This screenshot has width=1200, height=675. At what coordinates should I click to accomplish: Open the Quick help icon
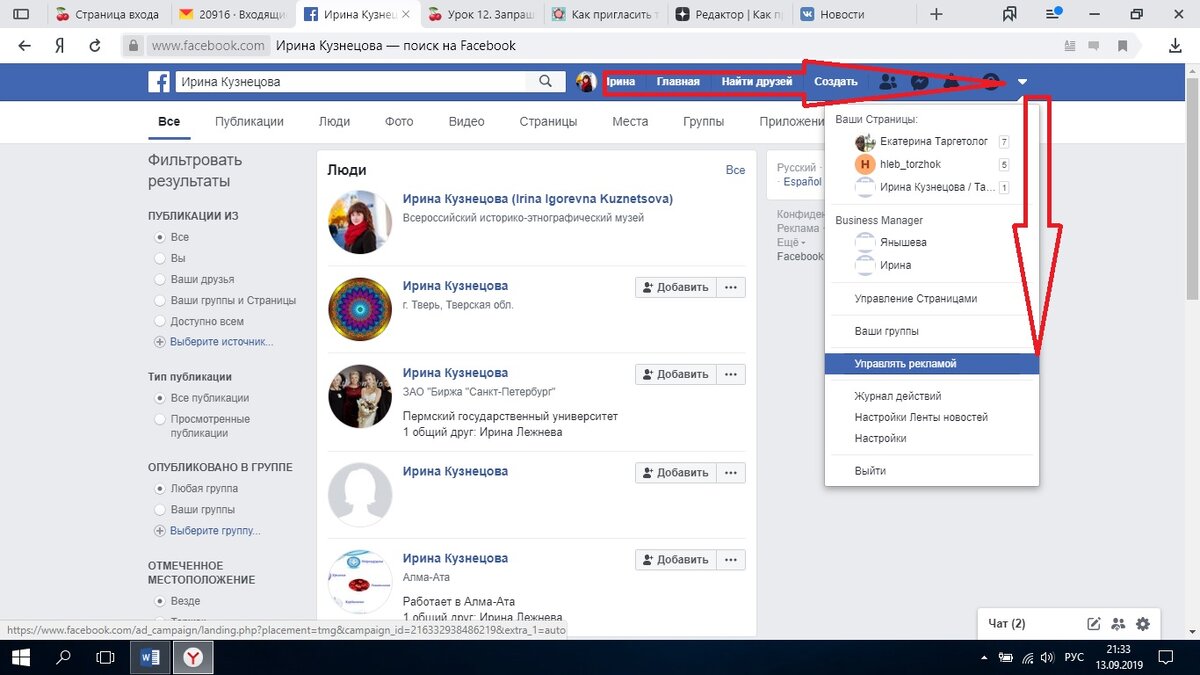pyautogui.click(x=990, y=82)
